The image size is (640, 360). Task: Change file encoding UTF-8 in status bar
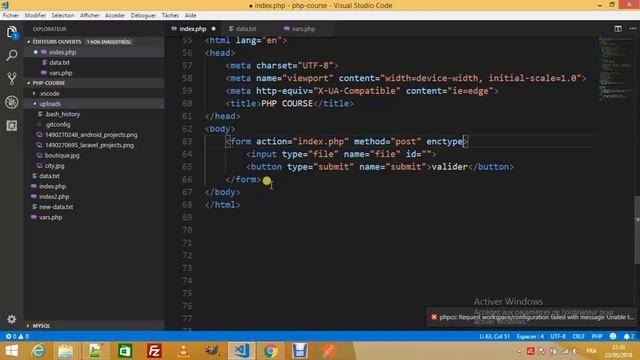(x=558, y=336)
